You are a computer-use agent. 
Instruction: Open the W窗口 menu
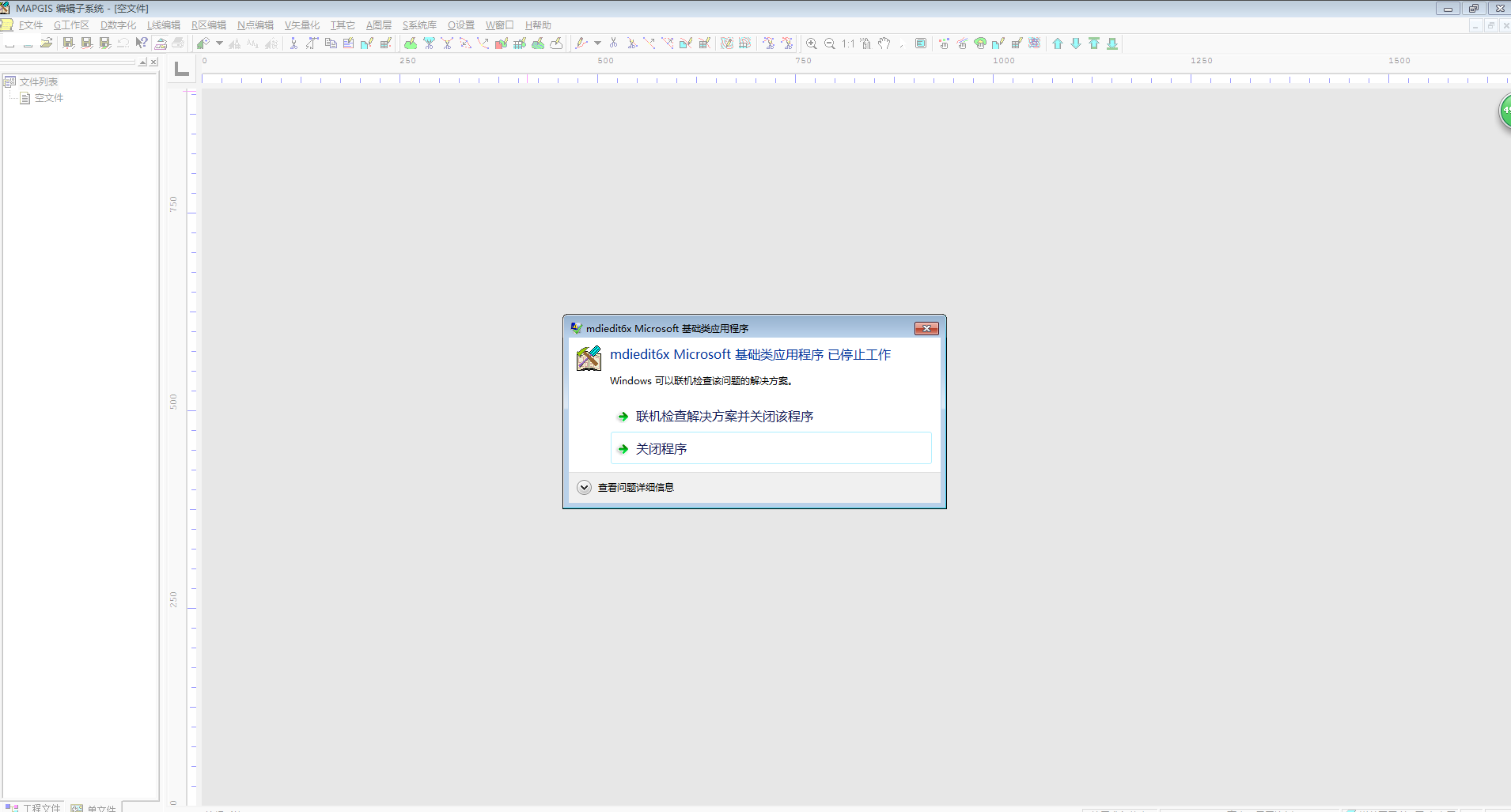(500, 25)
